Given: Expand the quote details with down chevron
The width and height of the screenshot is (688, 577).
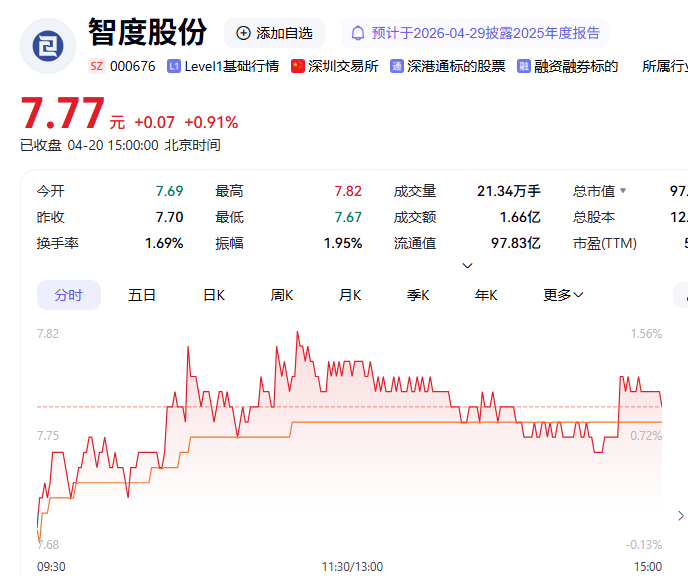Looking at the screenshot, I should (468, 265).
